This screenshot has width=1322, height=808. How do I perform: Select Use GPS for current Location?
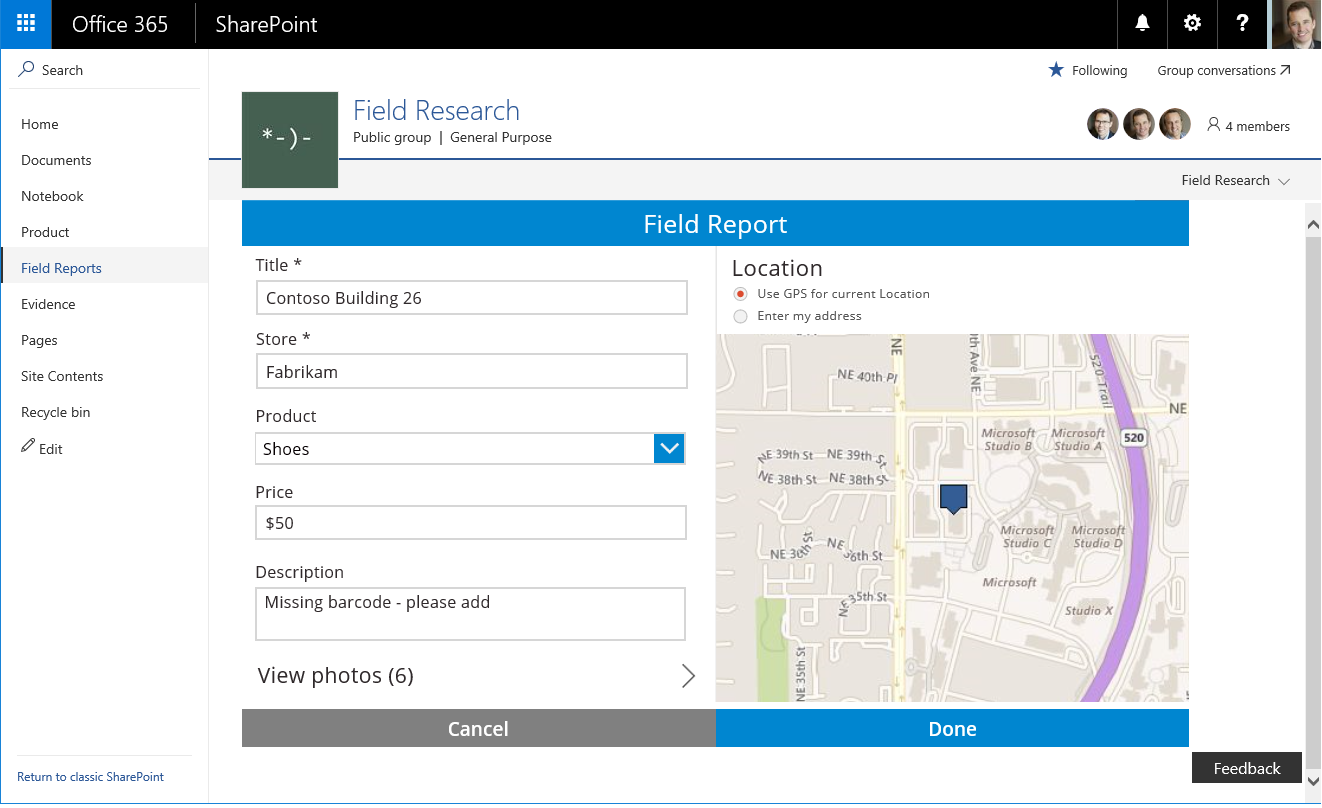click(x=740, y=294)
